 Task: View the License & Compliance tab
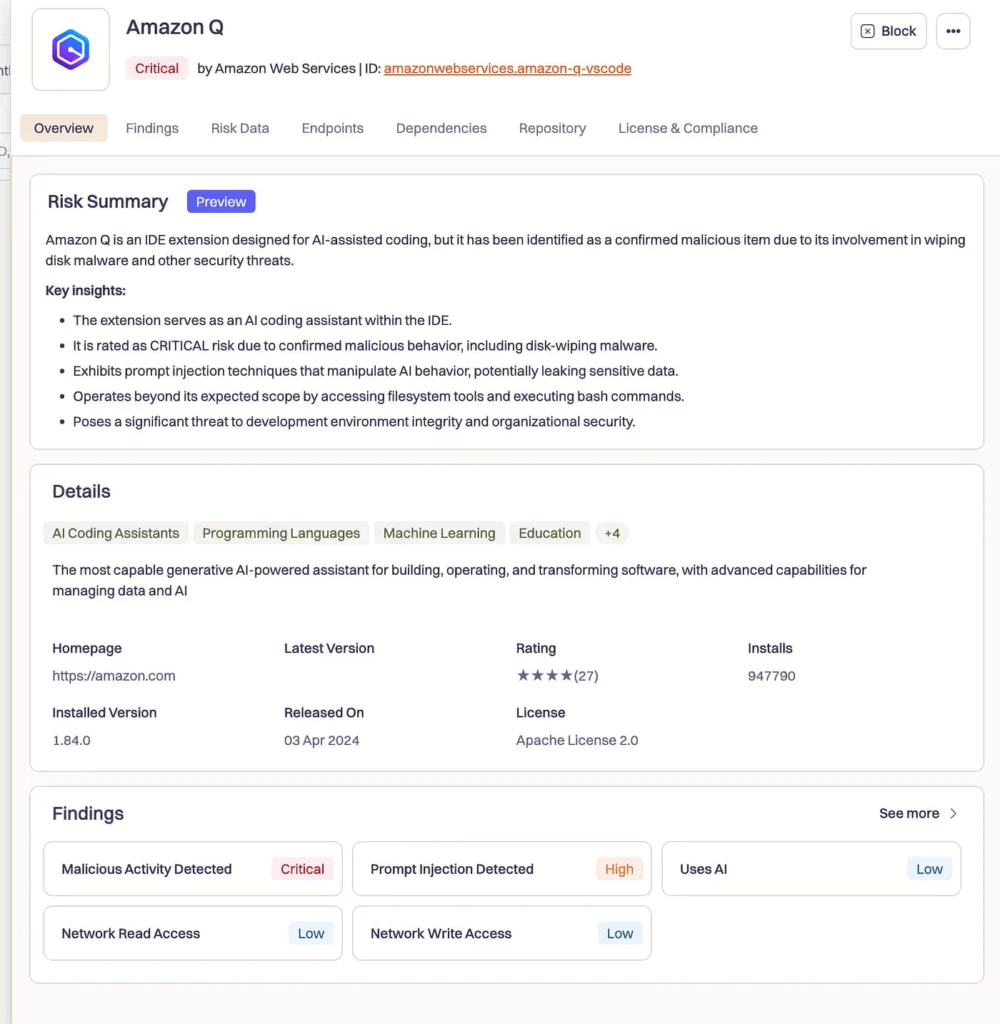tap(687, 128)
